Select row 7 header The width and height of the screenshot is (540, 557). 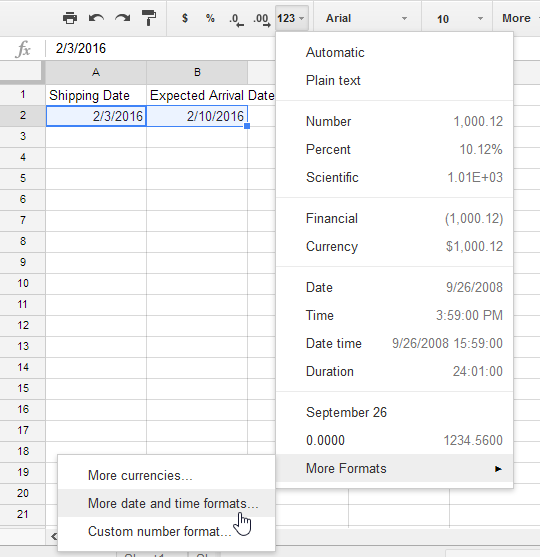coord(23,221)
